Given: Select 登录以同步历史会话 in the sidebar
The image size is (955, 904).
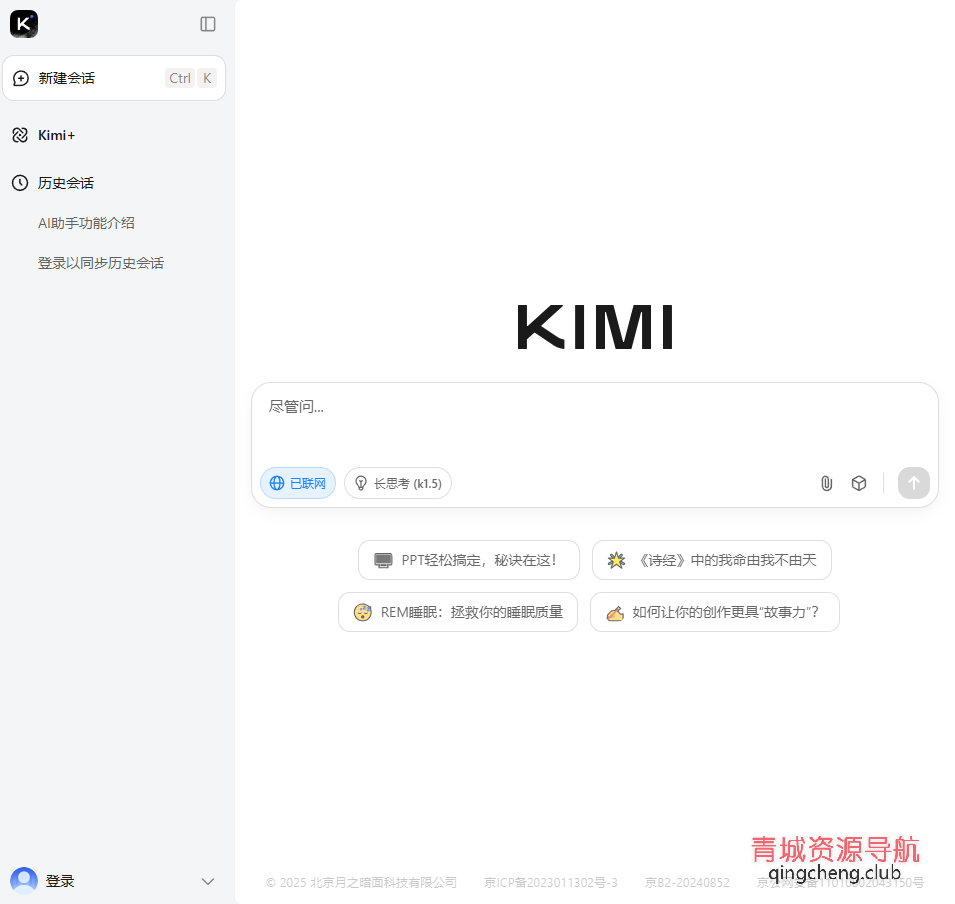Looking at the screenshot, I should coord(101,262).
